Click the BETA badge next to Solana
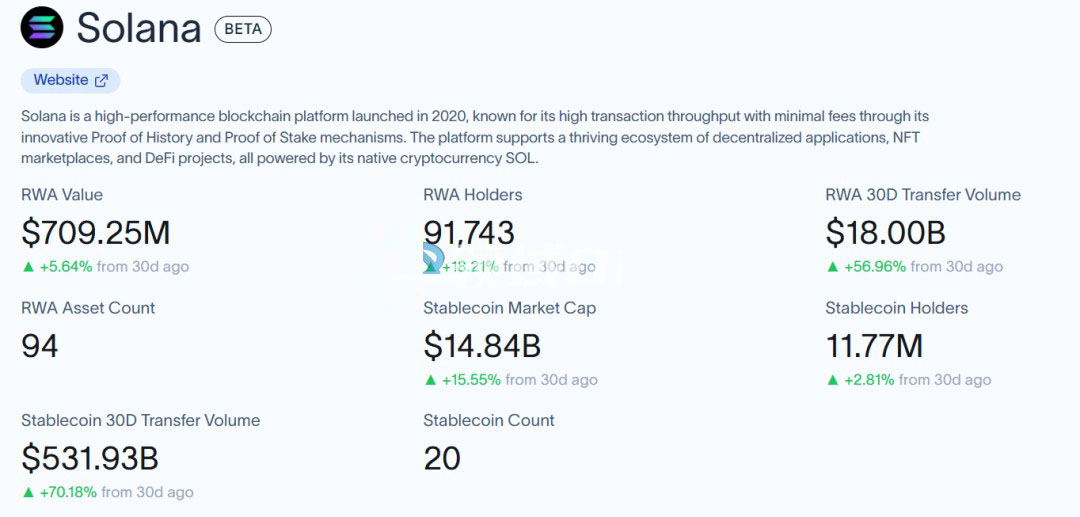This screenshot has height=517, width=1080. point(243,29)
